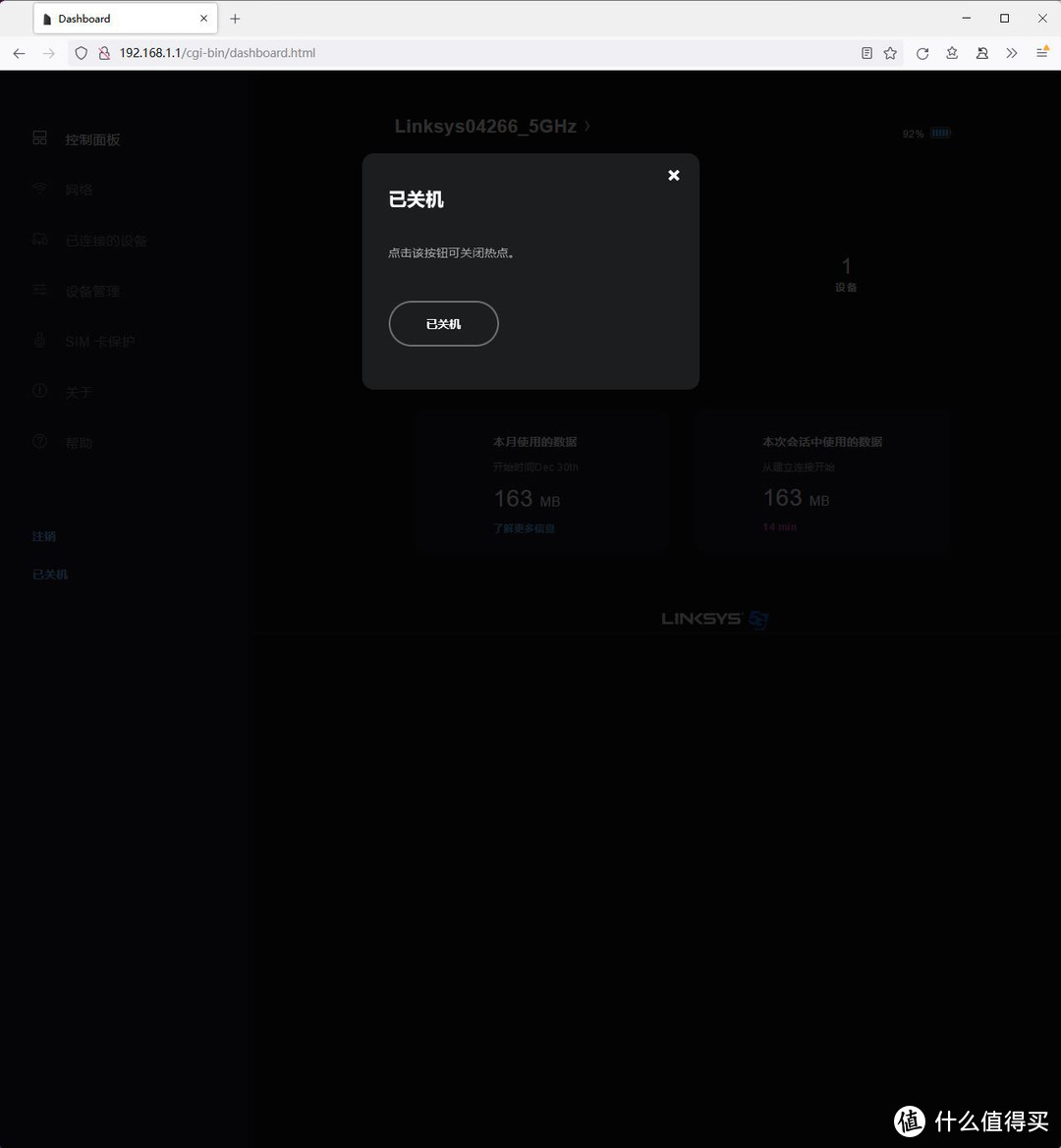Show more tools with the double chevron
The image size is (1061, 1148).
click(1012, 53)
